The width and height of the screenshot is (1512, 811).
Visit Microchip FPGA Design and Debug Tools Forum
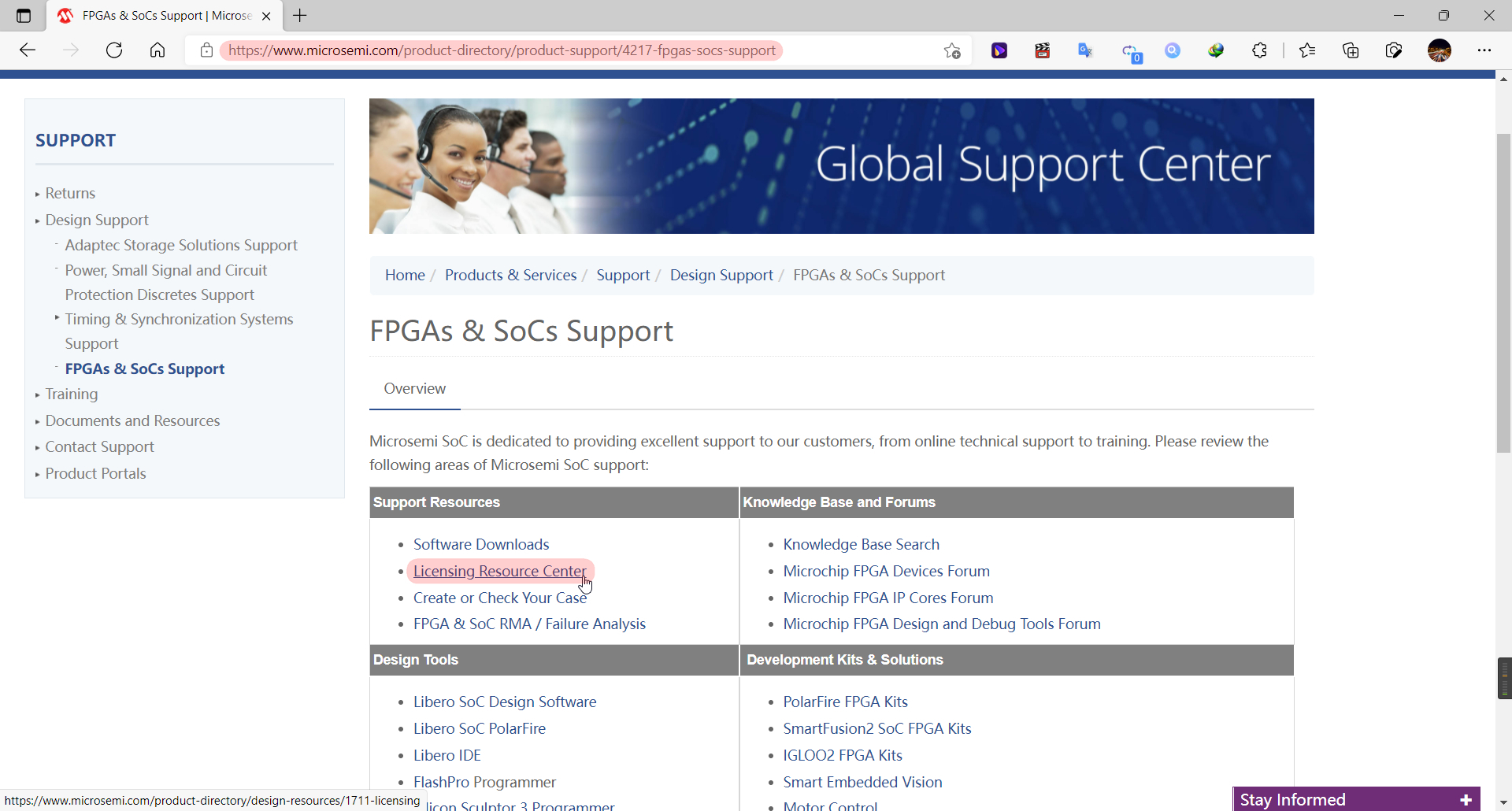coord(941,624)
